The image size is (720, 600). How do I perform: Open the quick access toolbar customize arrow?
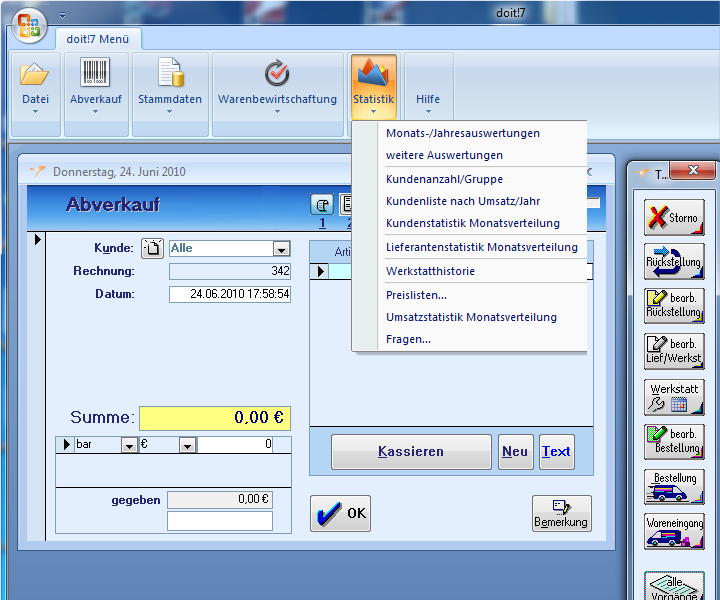pyautogui.click(x=62, y=15)
